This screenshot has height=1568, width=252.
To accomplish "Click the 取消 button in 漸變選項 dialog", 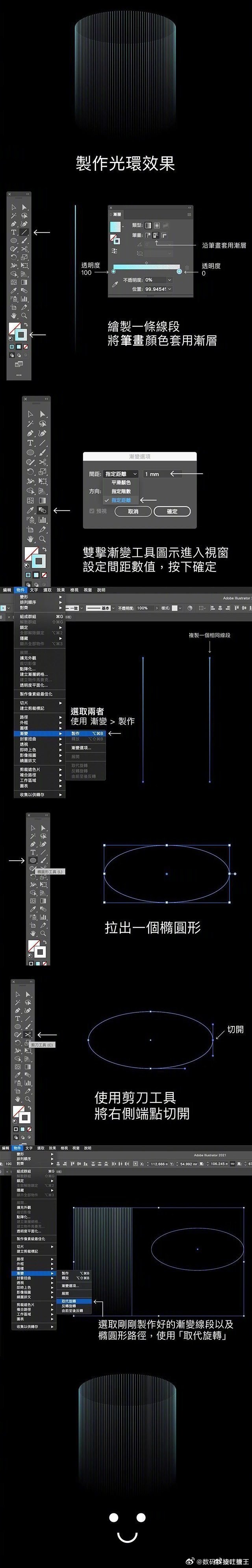I will click(x=133, y=511).
